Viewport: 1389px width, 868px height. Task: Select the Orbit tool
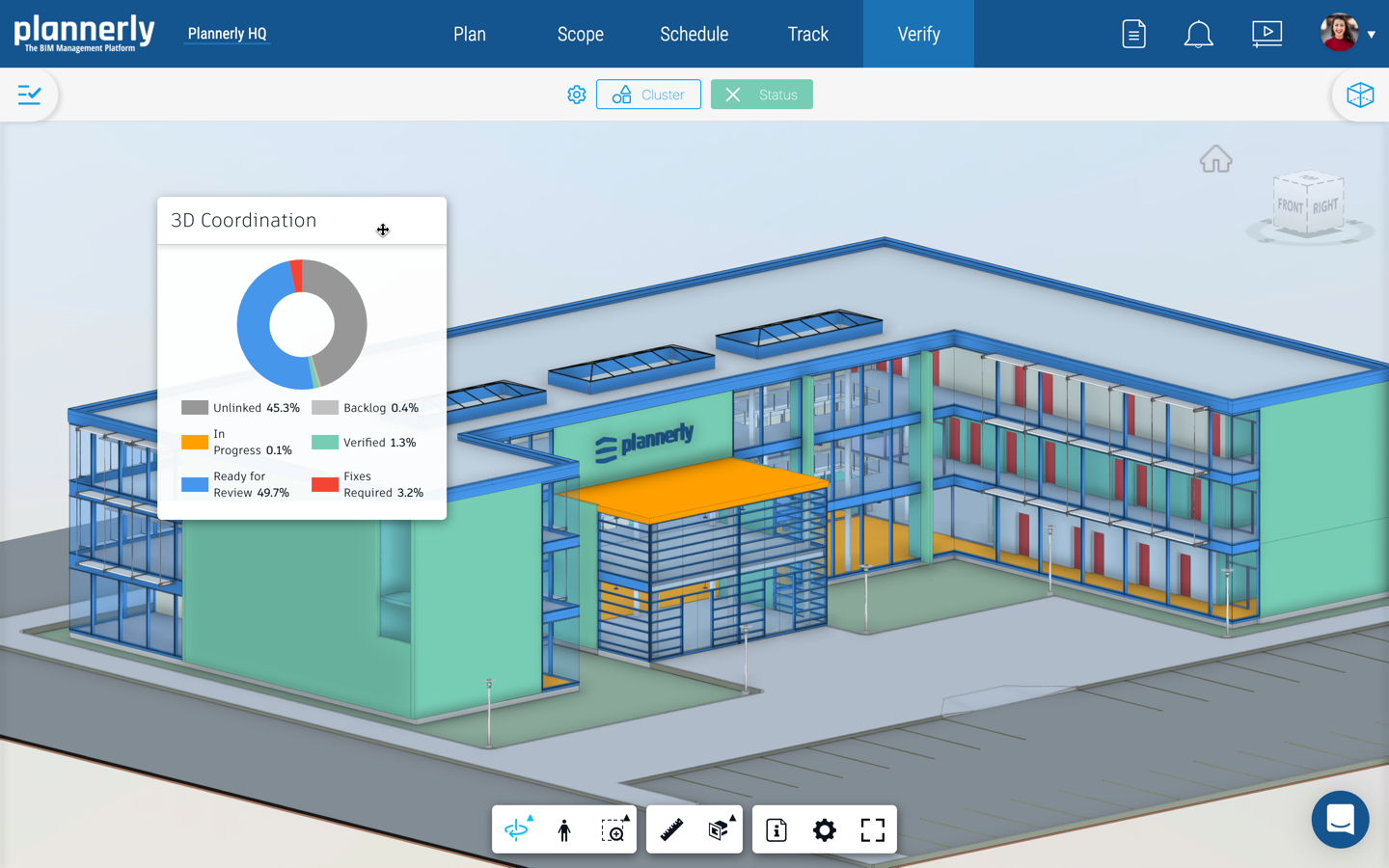pos(517,829)
